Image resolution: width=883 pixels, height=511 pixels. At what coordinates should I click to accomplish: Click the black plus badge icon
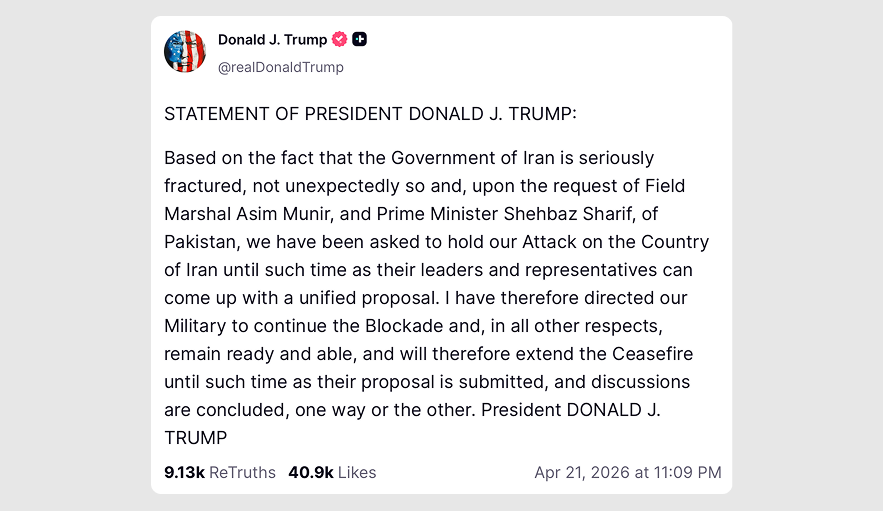tap(360, 40)
